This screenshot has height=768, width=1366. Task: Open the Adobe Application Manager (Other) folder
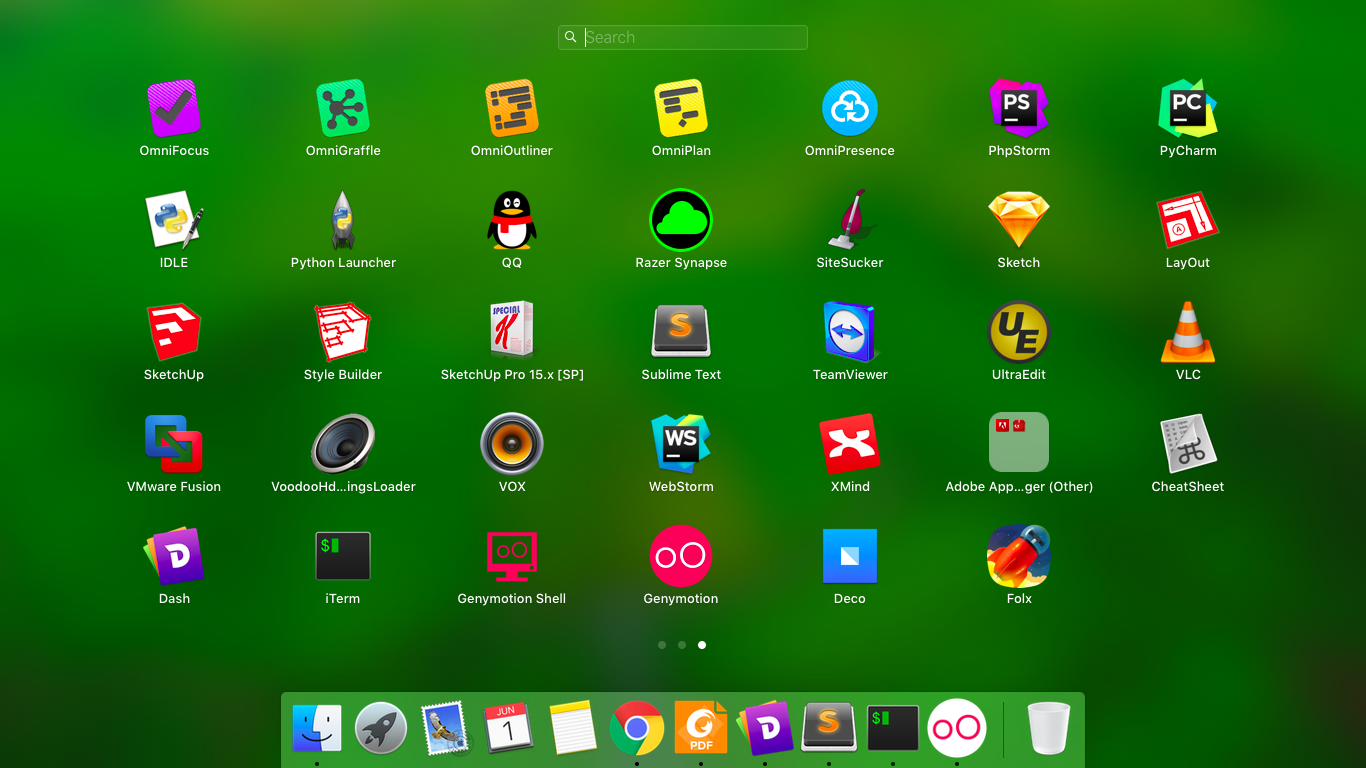click(x=1019, y=442)
